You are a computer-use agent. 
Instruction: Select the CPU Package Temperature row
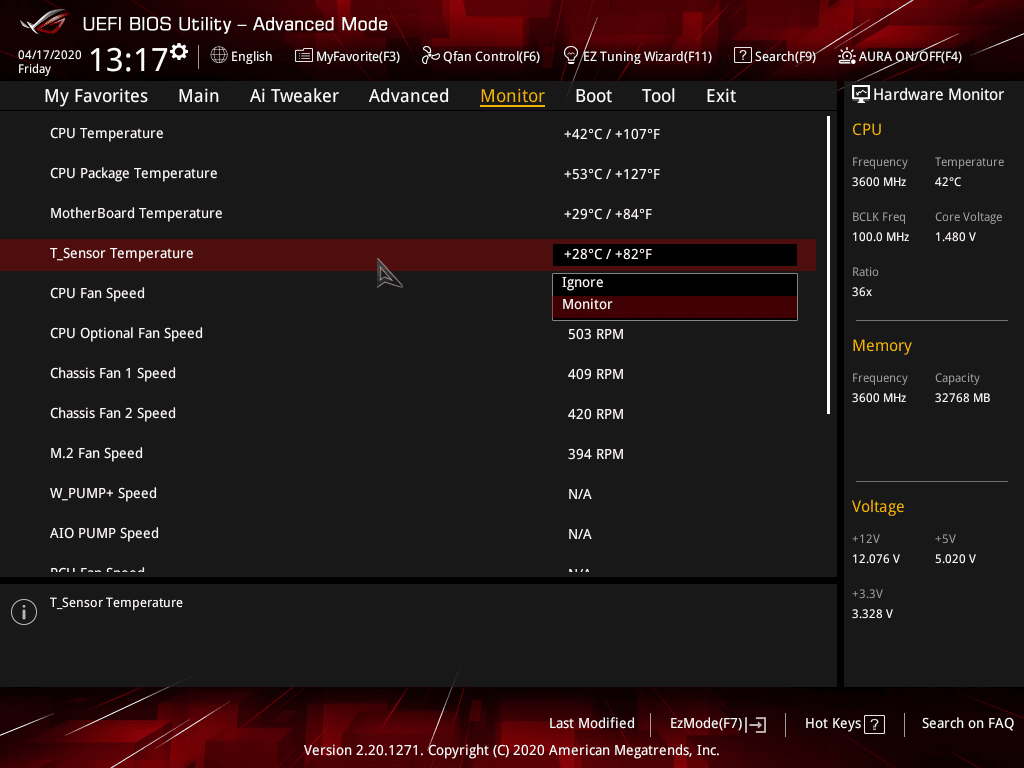[x=408, y=174]
